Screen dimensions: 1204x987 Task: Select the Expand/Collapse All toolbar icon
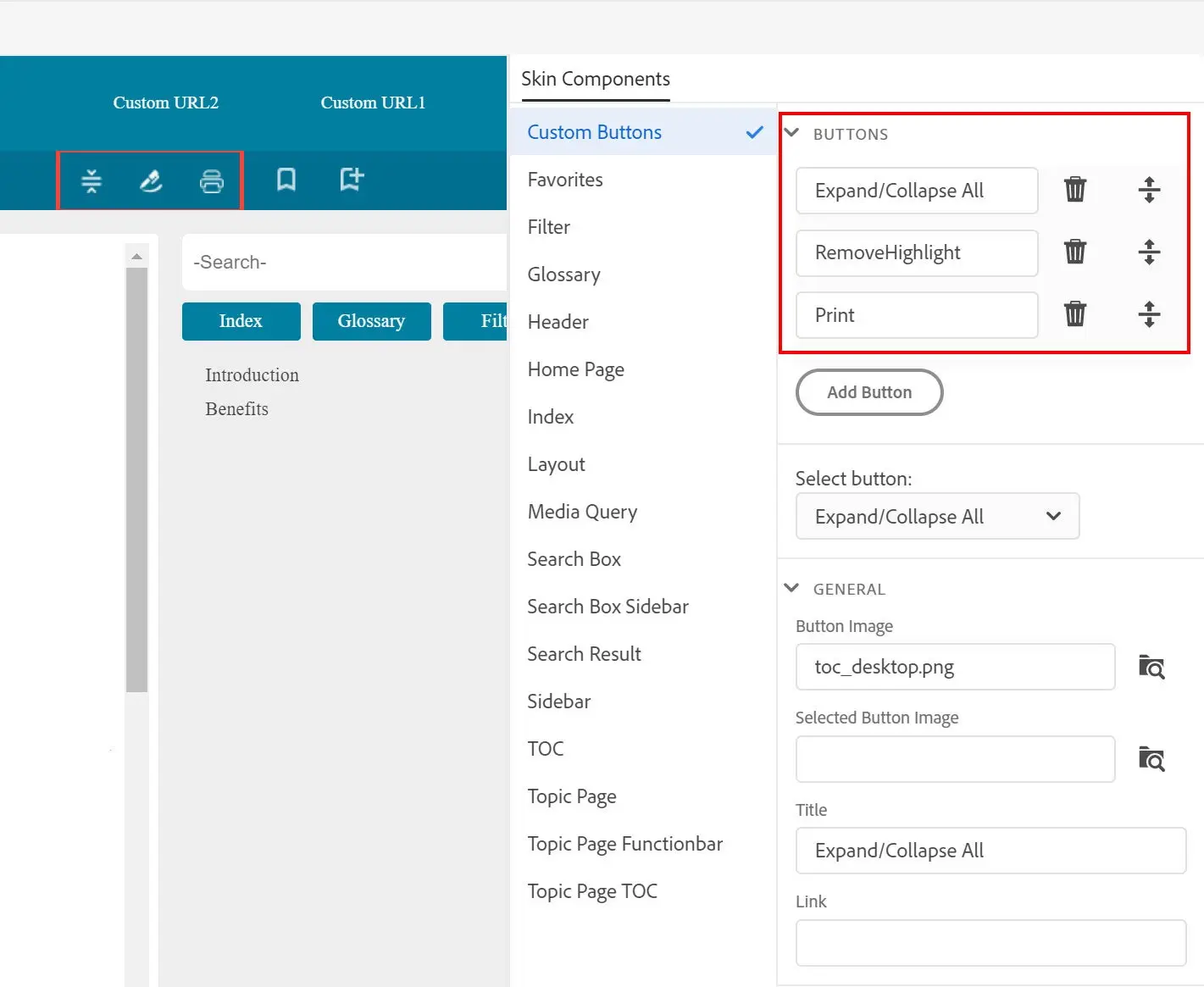tap(91, 180)
